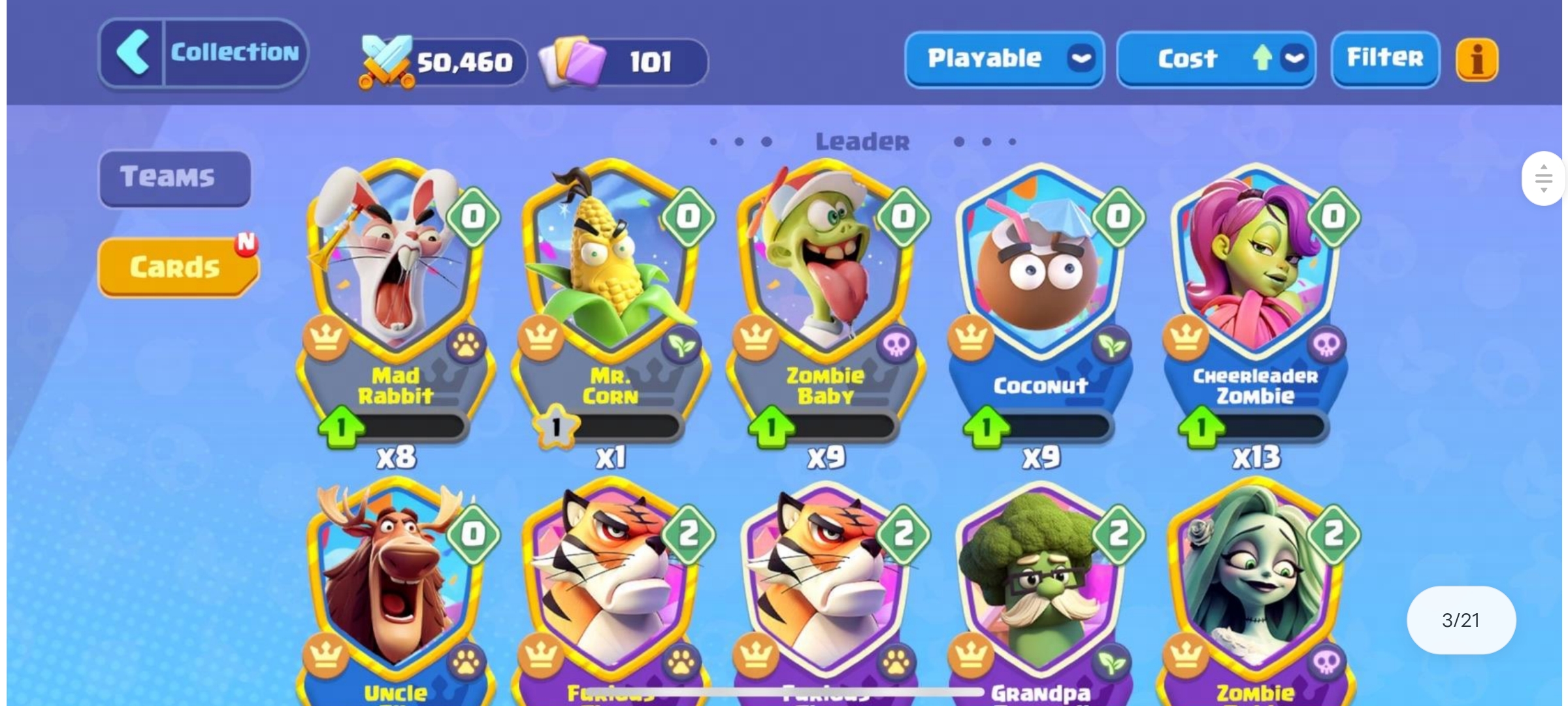Image resolution: width=1568 pixels, height=706 pixels.
Task: Open the Playable dropdown
Action: coord(1004,59)
